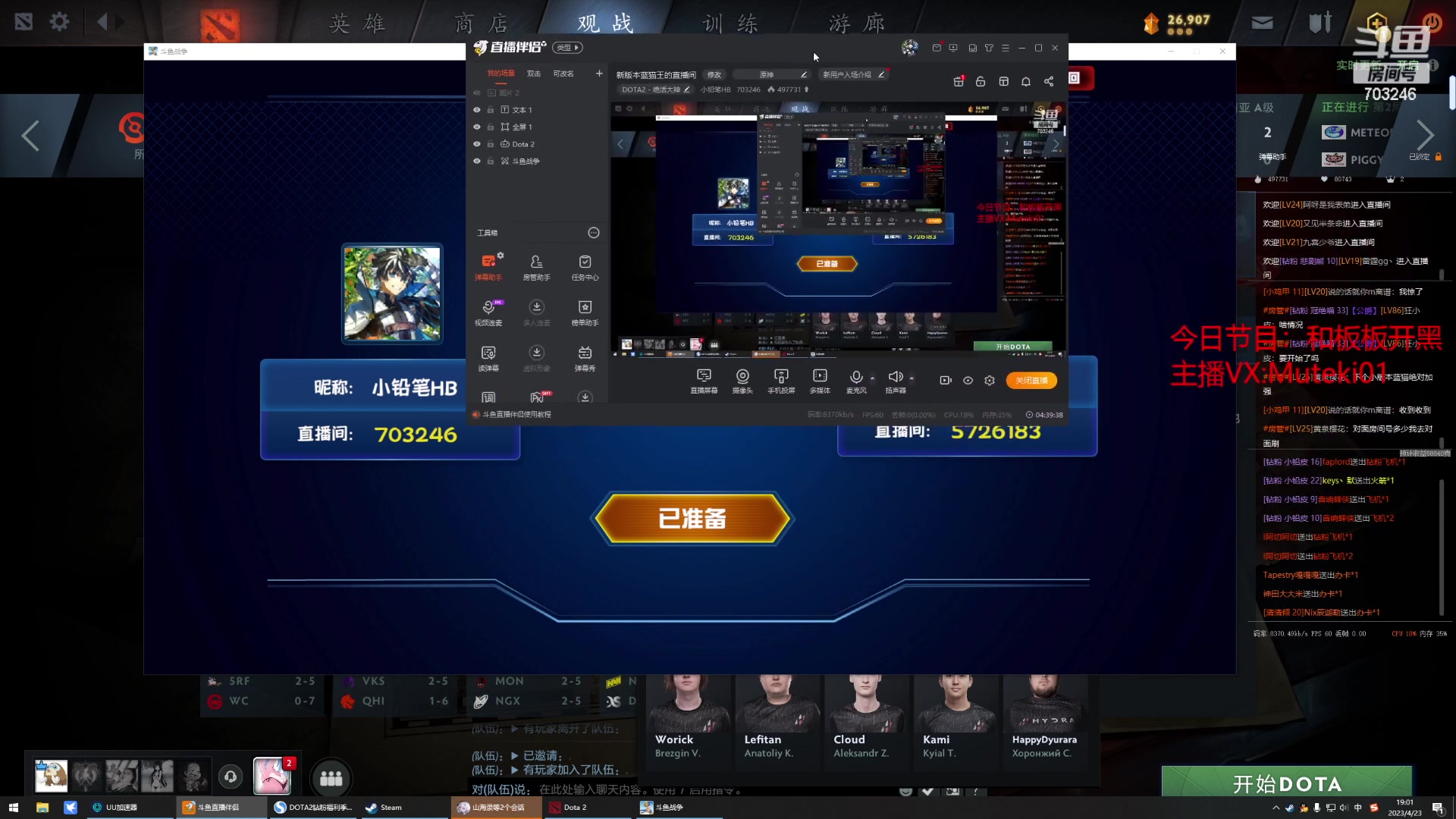This screenshot has width=1456, height=819.
Task: Toggle lock on 文本 1 source
Action: tap(491, 110)
